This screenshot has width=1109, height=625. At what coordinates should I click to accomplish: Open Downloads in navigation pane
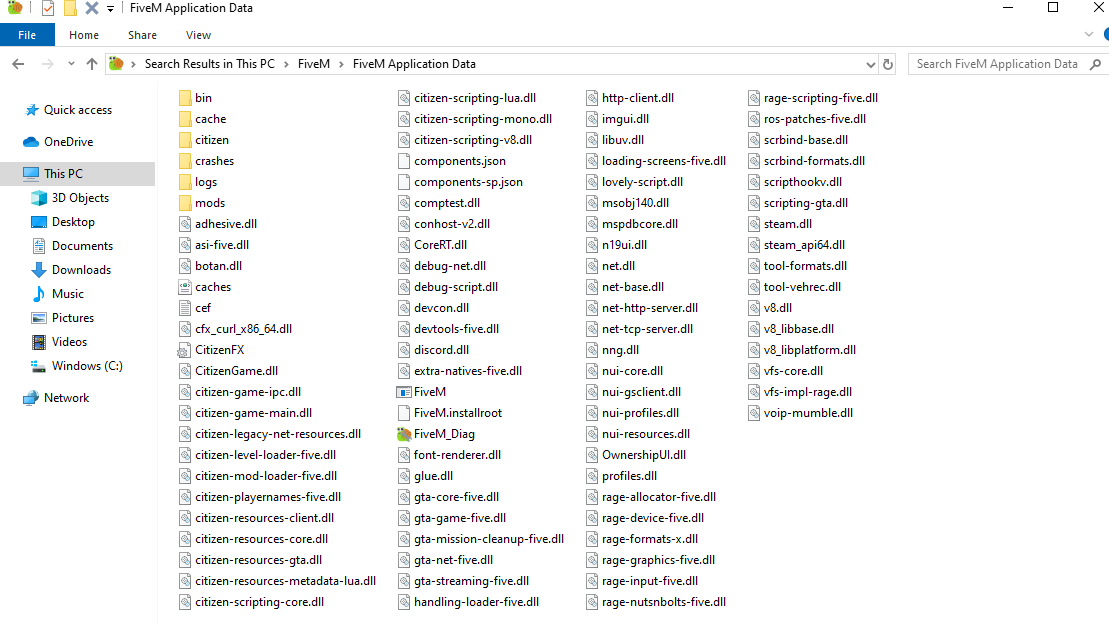pyautogui.click(x=81, y=270)
